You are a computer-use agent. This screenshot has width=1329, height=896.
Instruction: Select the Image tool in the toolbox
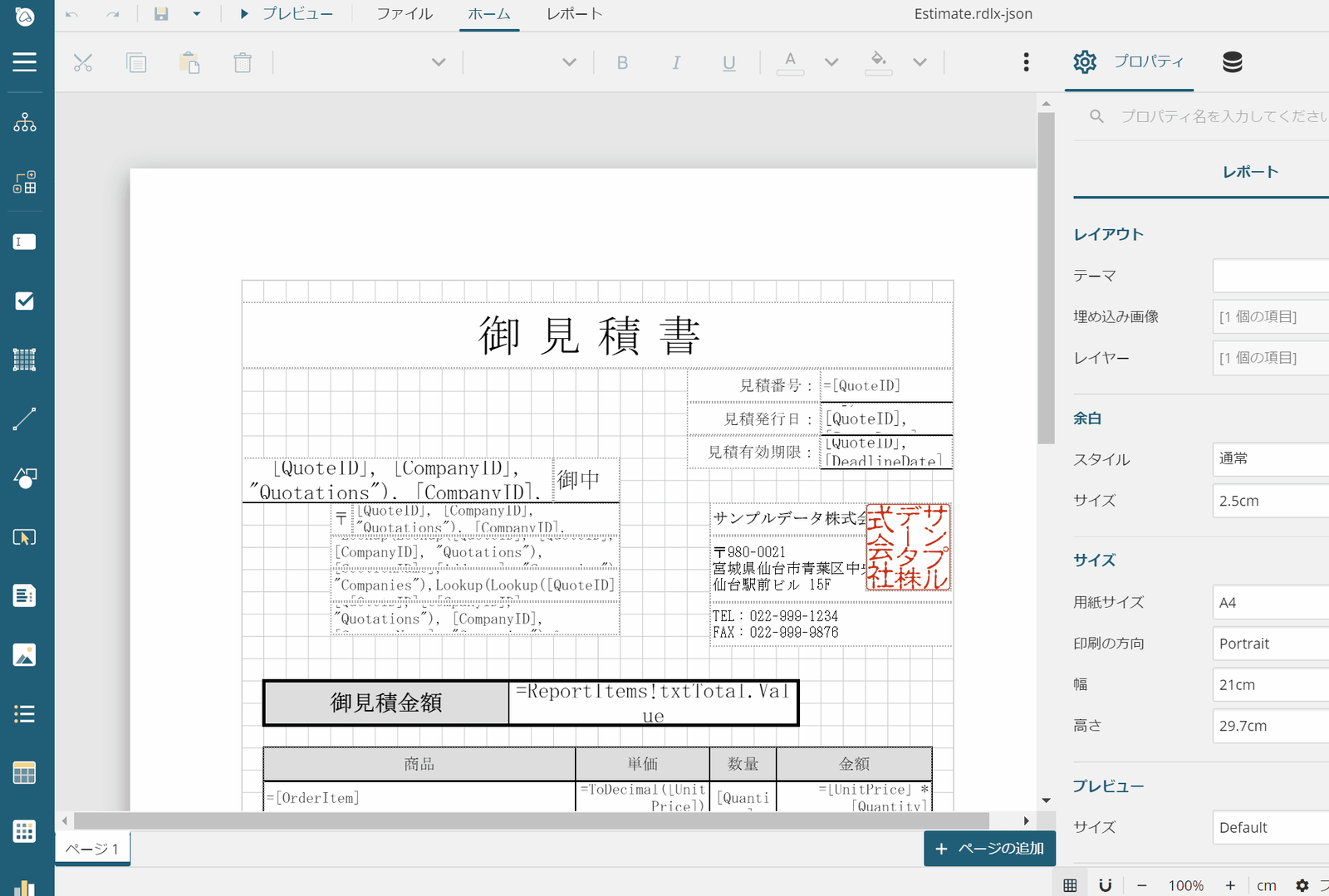coord(25,655)
